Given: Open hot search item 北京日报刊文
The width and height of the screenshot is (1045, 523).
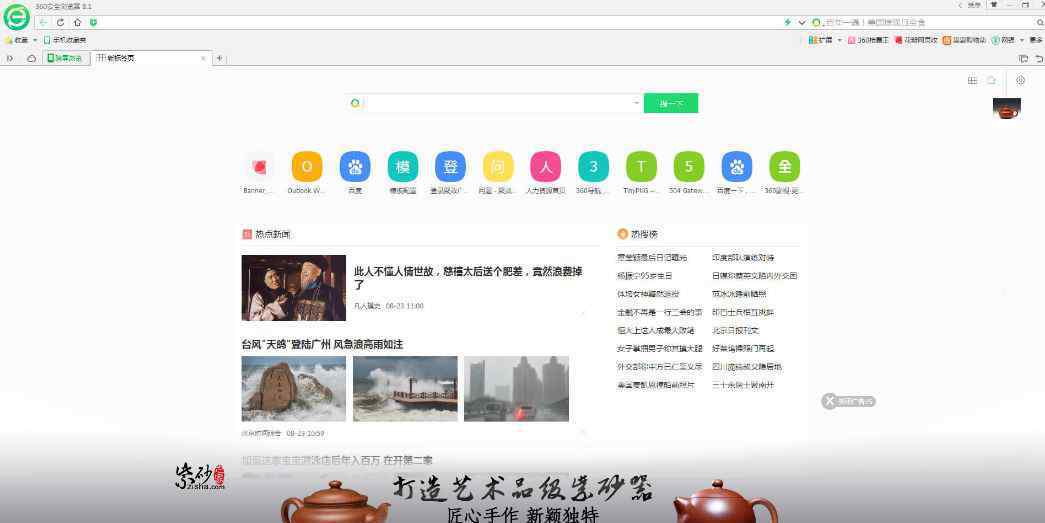Looking at the screenshot, I should pos(736,330).
